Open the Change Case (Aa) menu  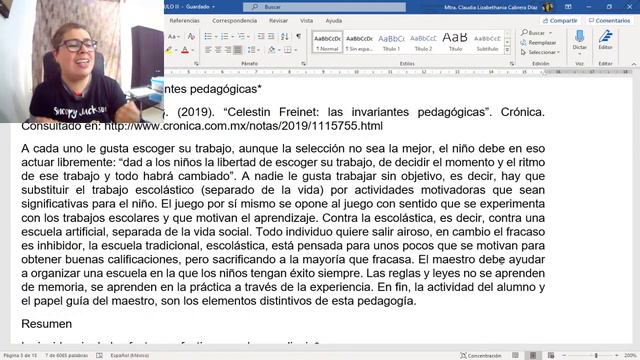[x=173, y=37]
